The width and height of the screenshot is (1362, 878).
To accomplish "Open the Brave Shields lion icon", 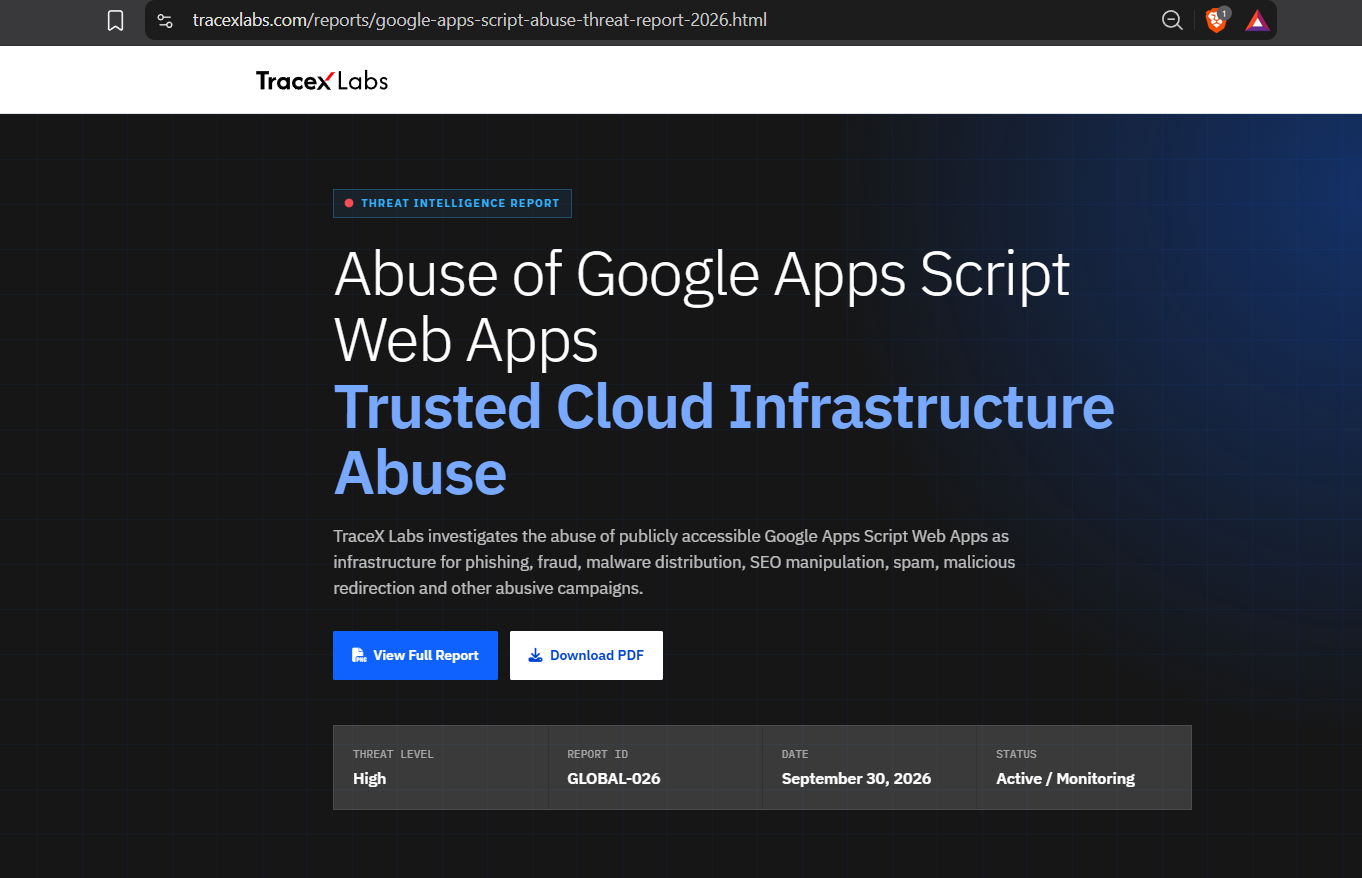I will (1217, 20).
